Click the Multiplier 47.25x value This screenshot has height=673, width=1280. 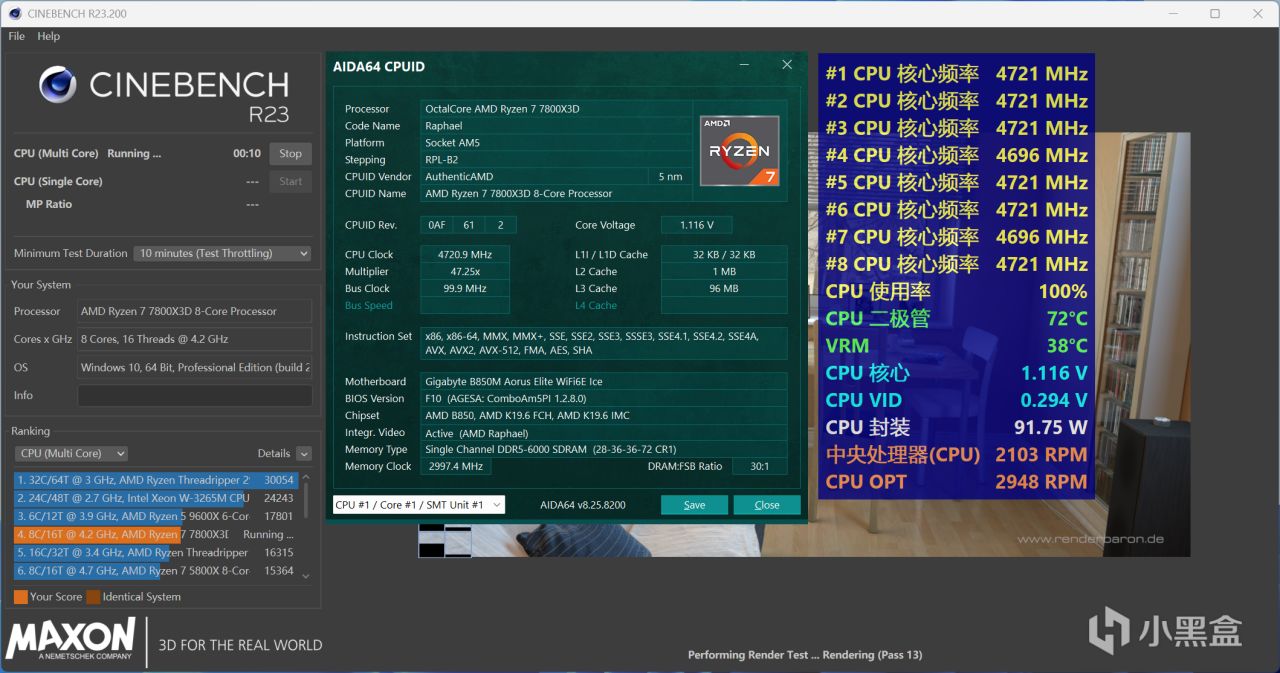(x=465, y=271)
